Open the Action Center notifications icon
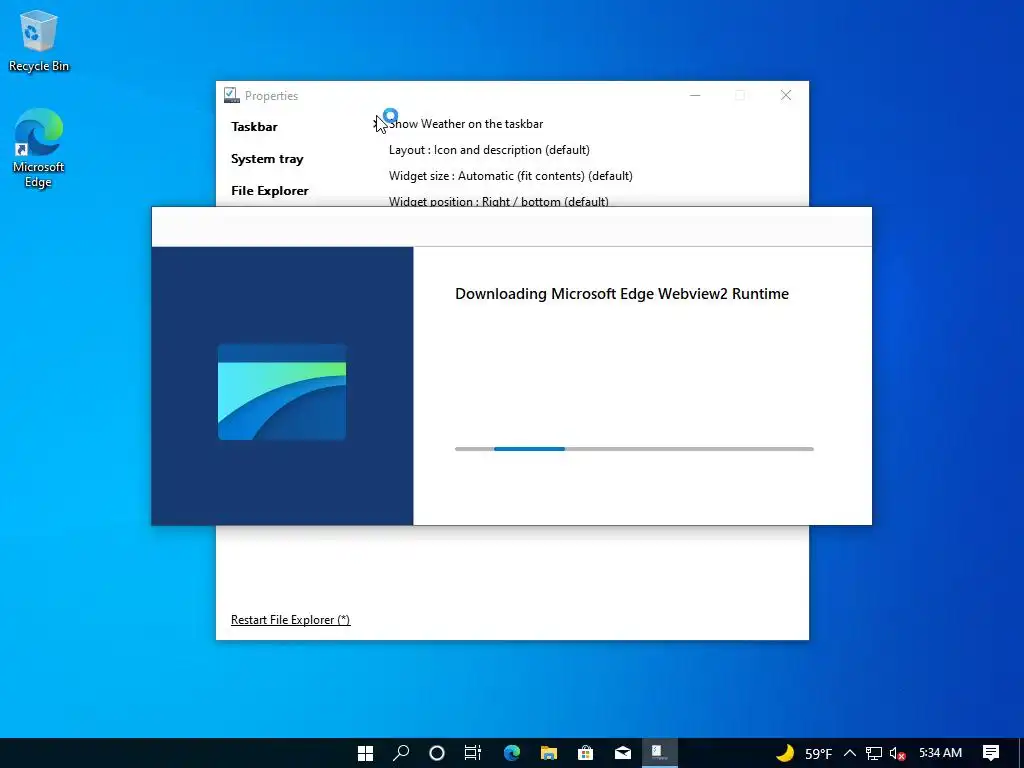 (991, 753)
